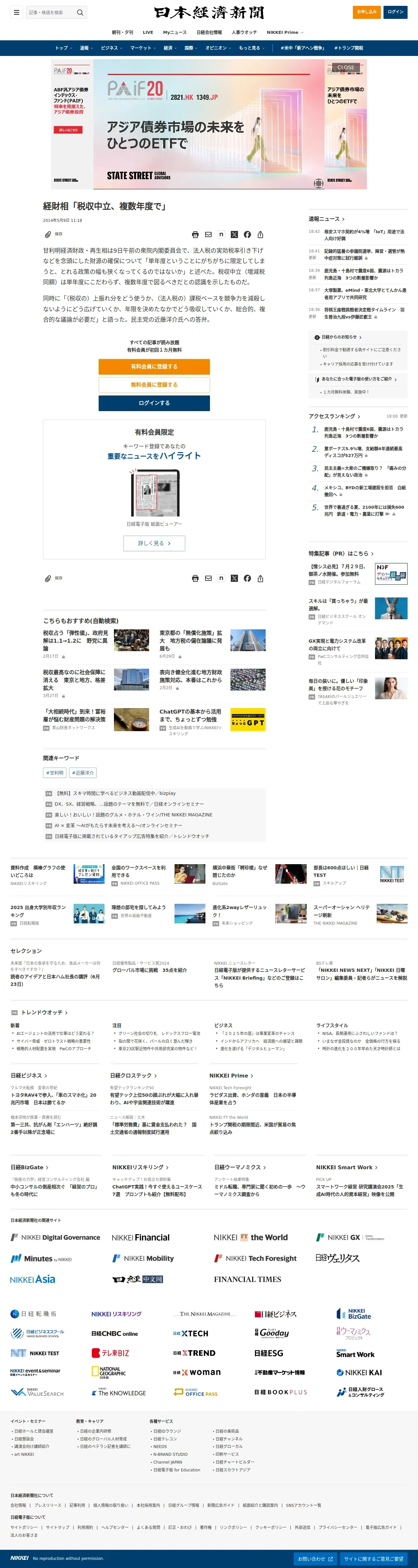Click the お問い合わせ footer button
Screen dimensions: 418x1568
(315, 1559)
